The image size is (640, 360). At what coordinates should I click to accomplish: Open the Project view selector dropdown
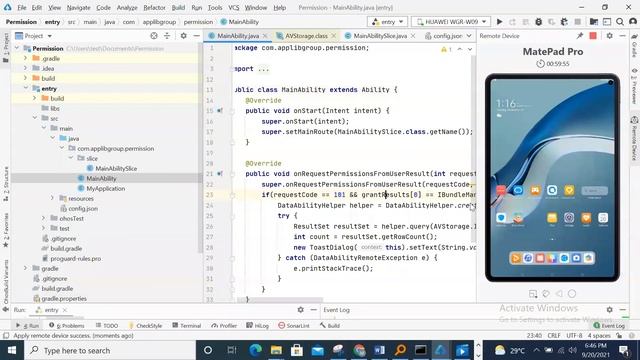(33, 36)
